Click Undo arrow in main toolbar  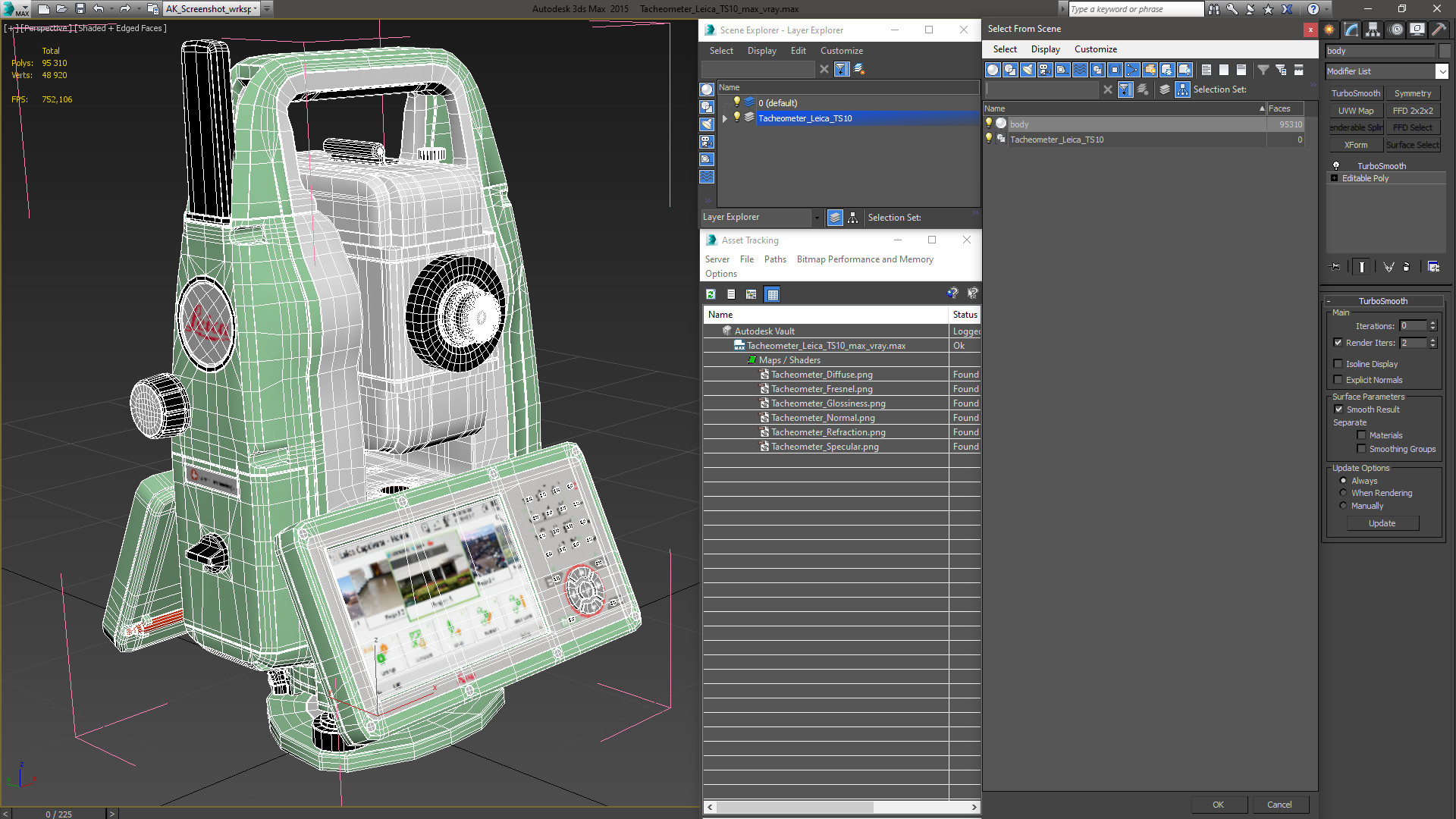coord(98,9)
